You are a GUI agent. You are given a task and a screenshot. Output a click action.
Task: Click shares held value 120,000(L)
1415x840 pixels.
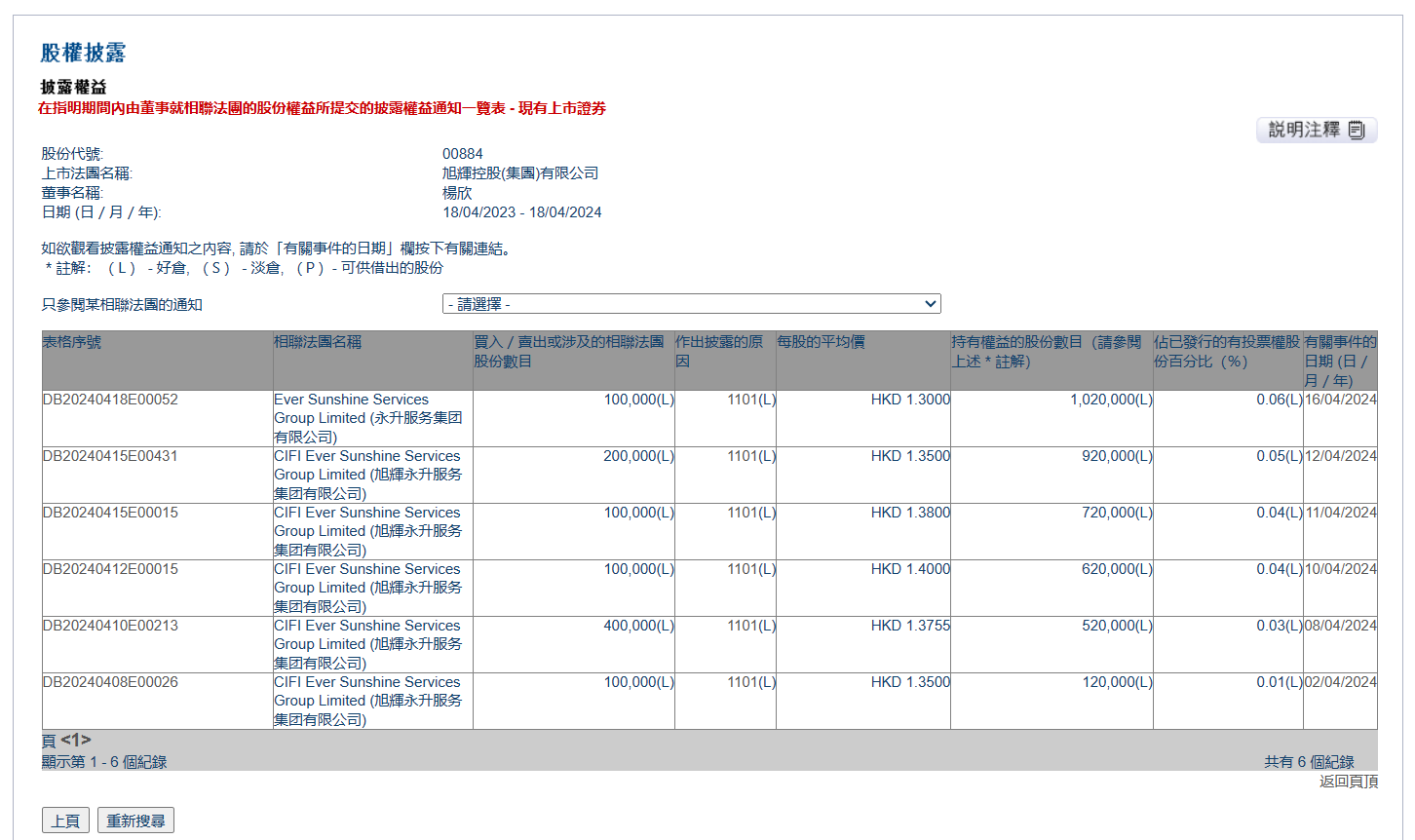[x=1117, y=682]
